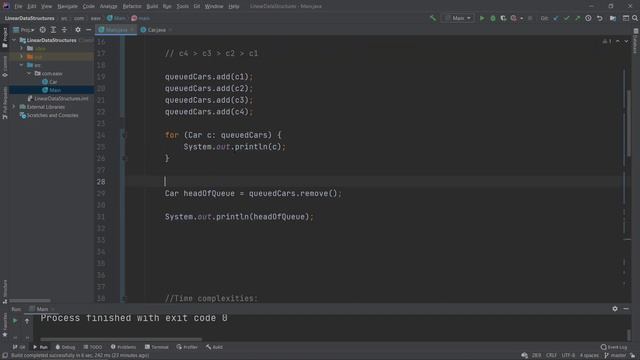Push commits using the green Git arrow
The width and height of the screenshot is (640, 360).
577,18
